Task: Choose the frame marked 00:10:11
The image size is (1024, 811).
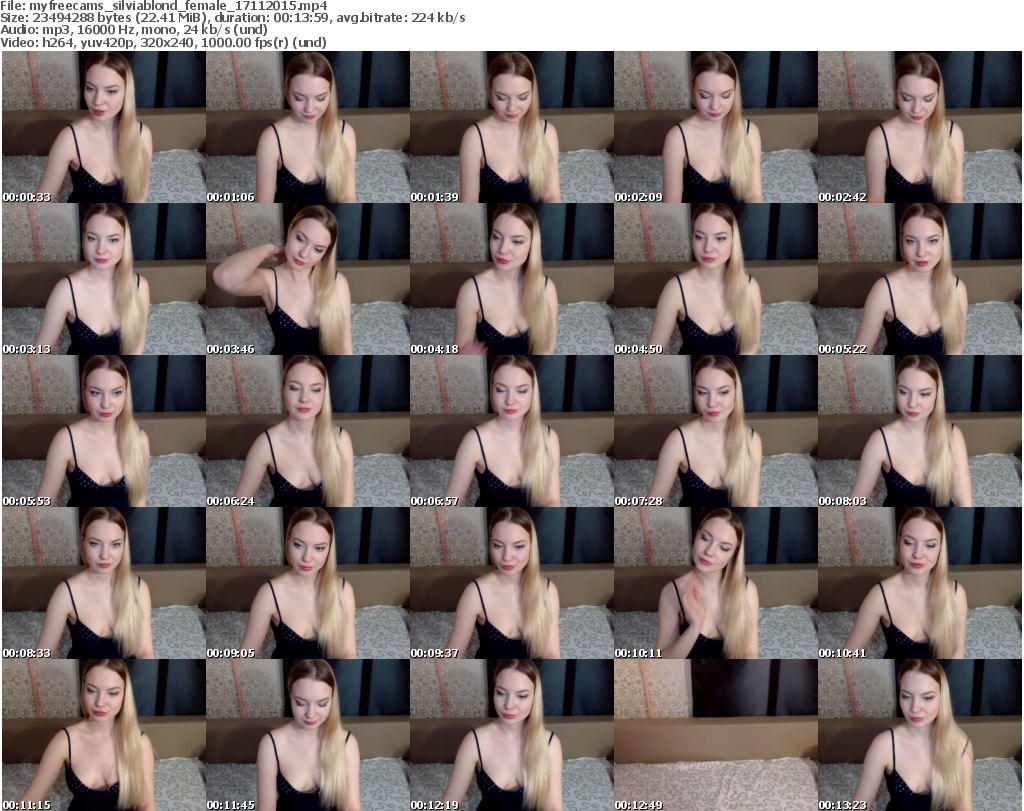Action: (x=716, y=583)
